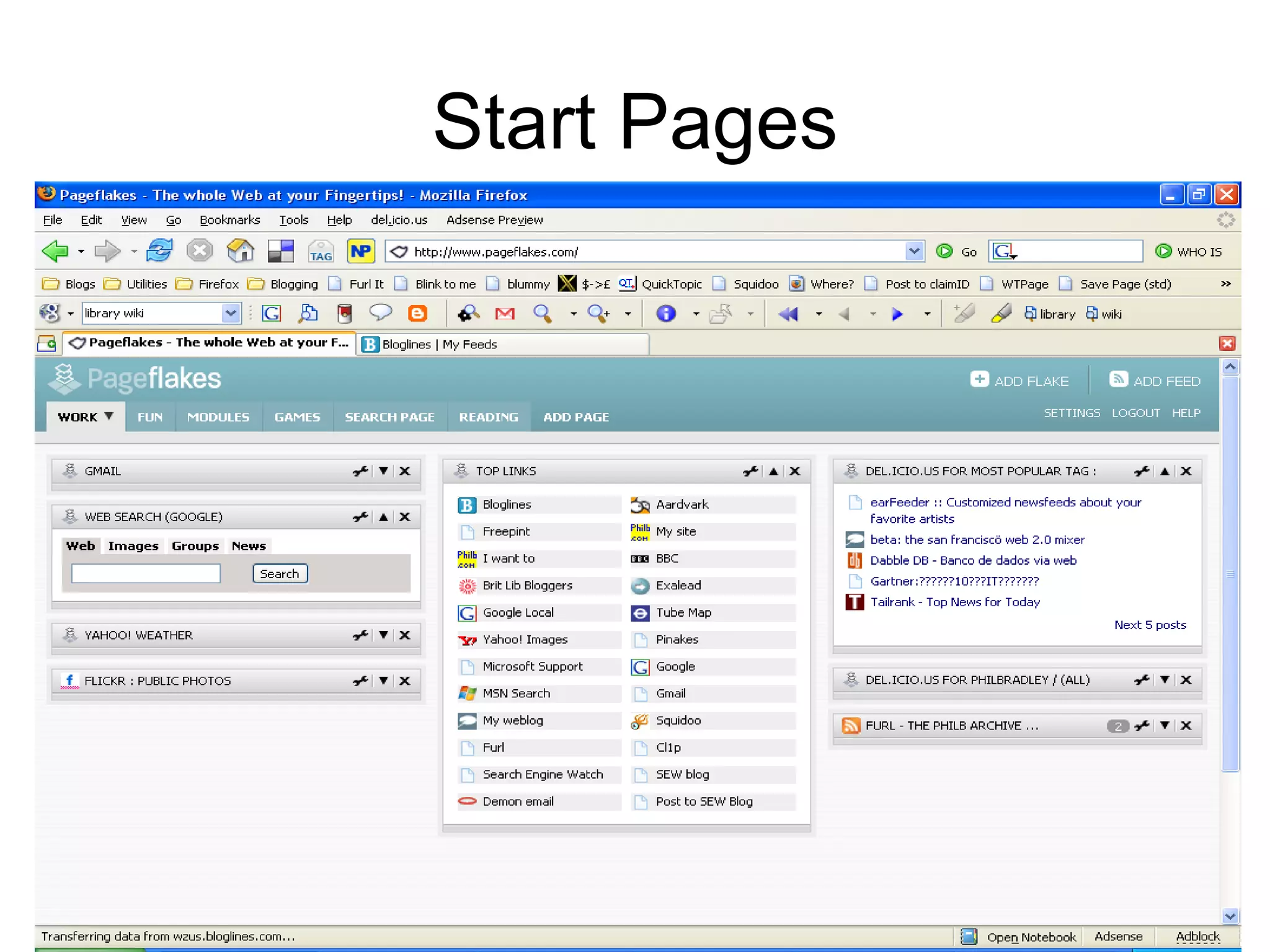This screenshot has width=1270, height=952.
Task: Expand the Yahoo! Weather flake
Action: coord(384,635)
